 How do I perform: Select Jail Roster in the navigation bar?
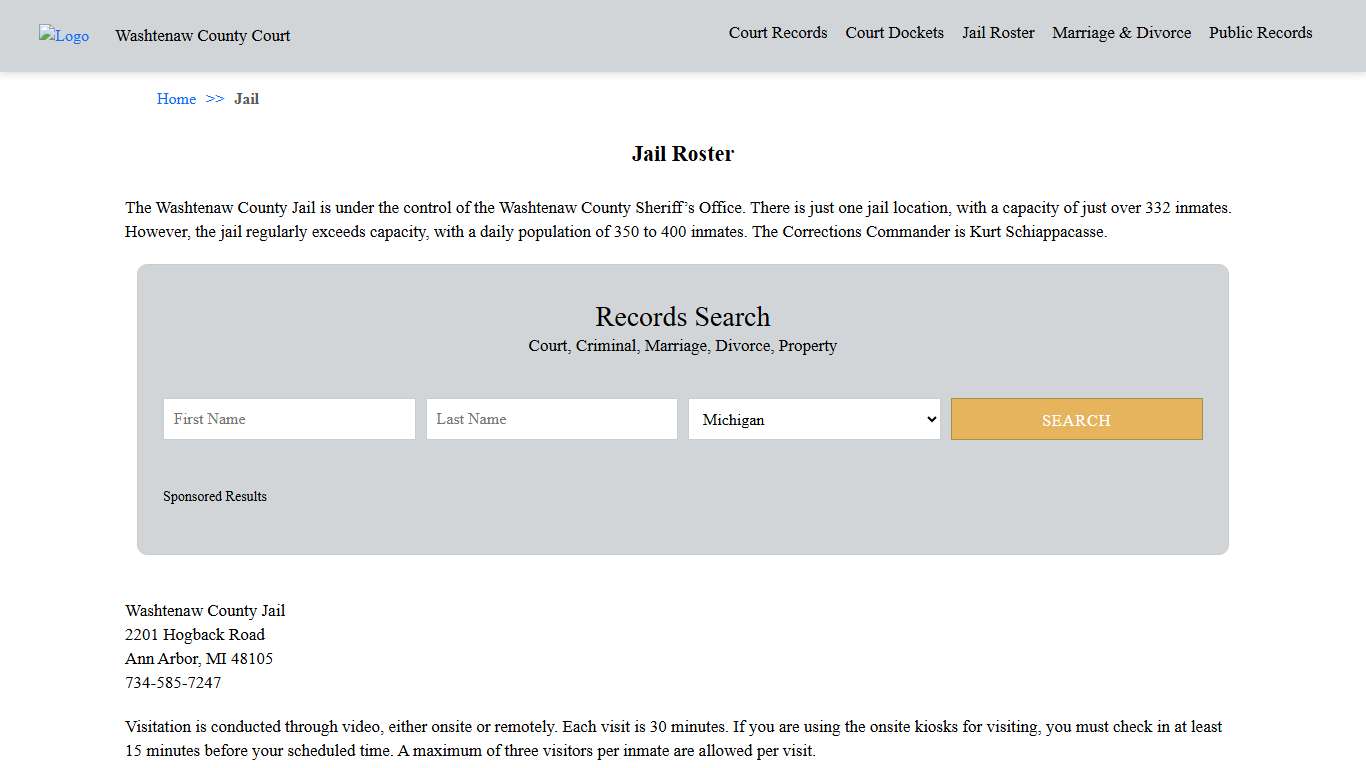998,33
